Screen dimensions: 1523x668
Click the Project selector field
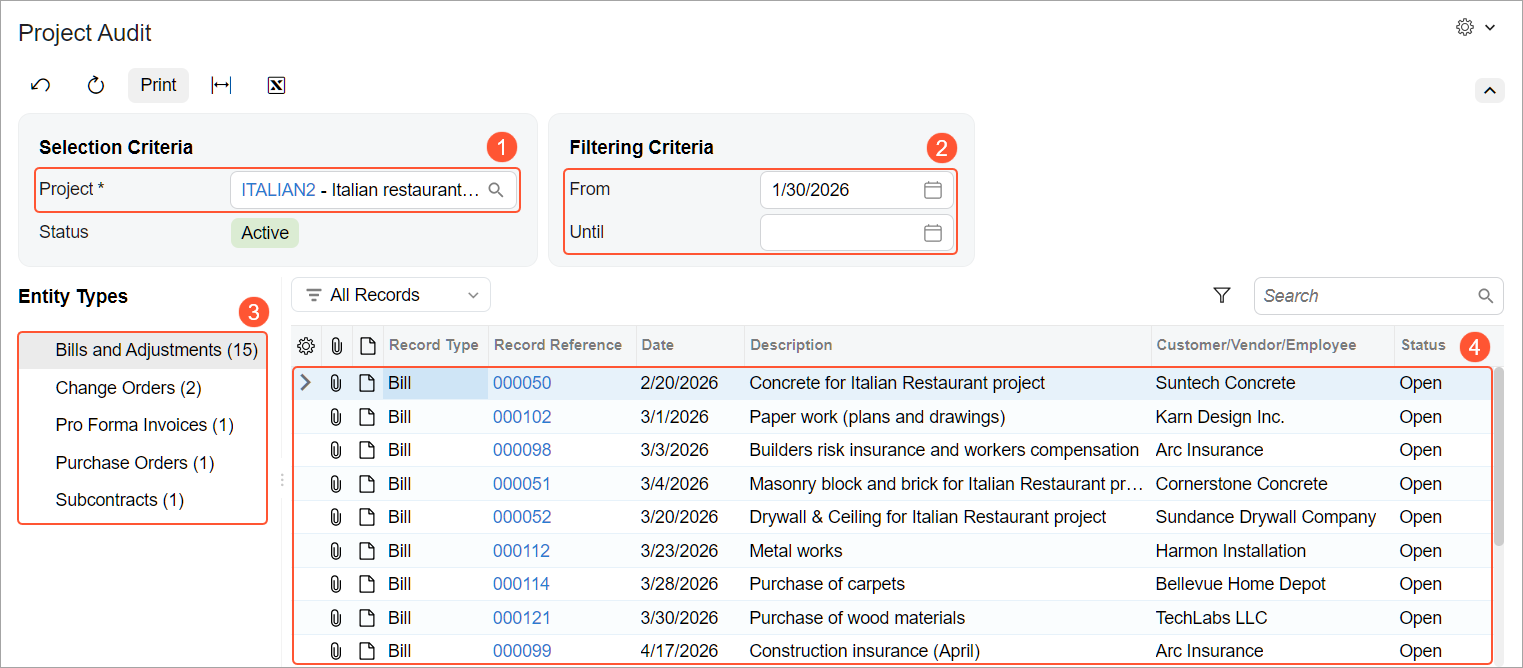(x=373, y=190)
